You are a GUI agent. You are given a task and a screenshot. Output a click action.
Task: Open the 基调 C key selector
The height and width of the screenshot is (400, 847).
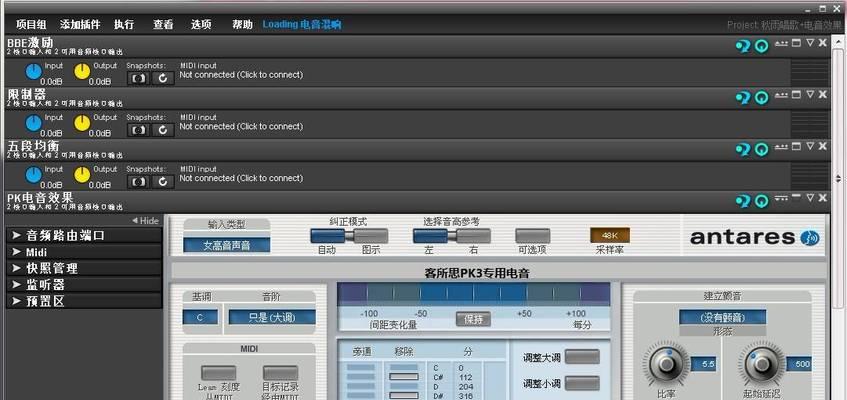pyautogui.click(x=200, y=317)
